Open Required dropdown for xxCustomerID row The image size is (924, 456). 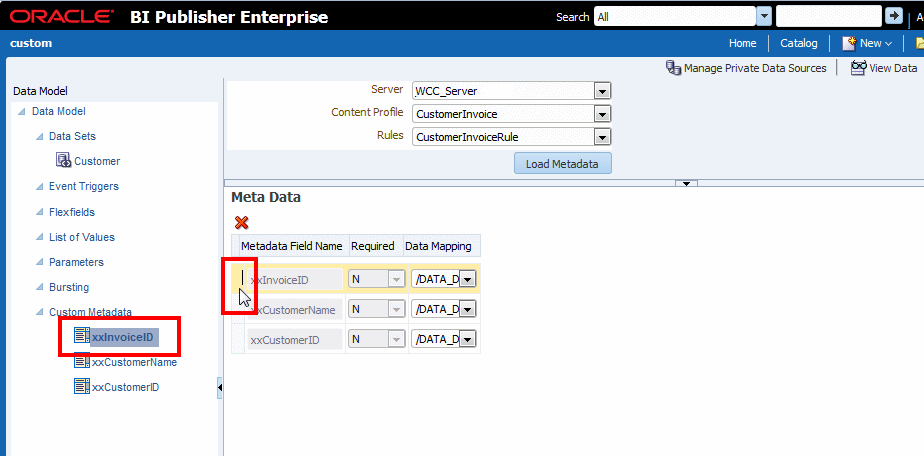(x=397, y=339)
